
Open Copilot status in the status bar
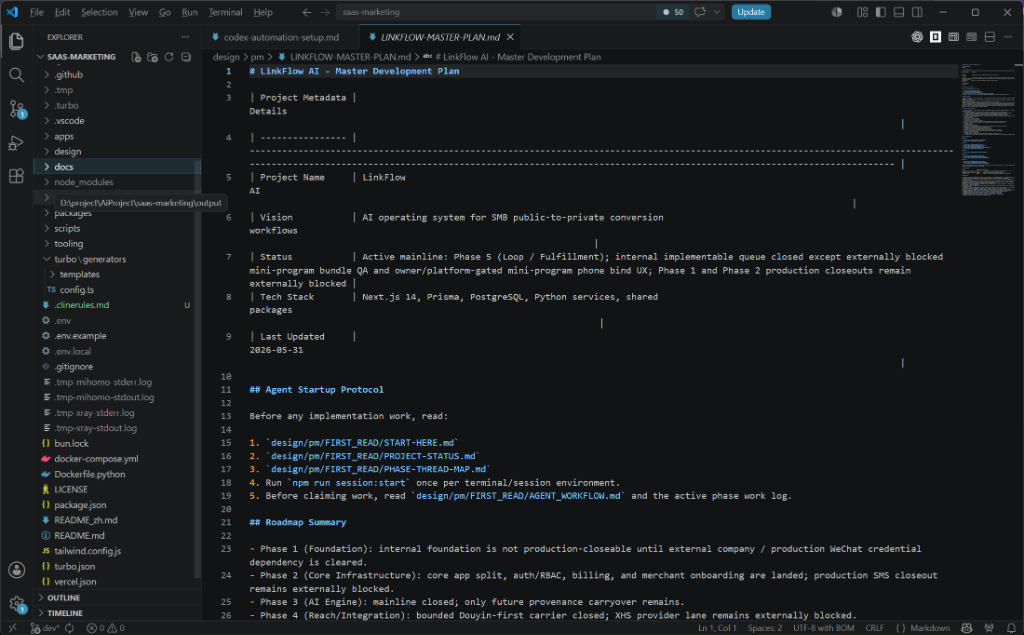coord(967,628)
